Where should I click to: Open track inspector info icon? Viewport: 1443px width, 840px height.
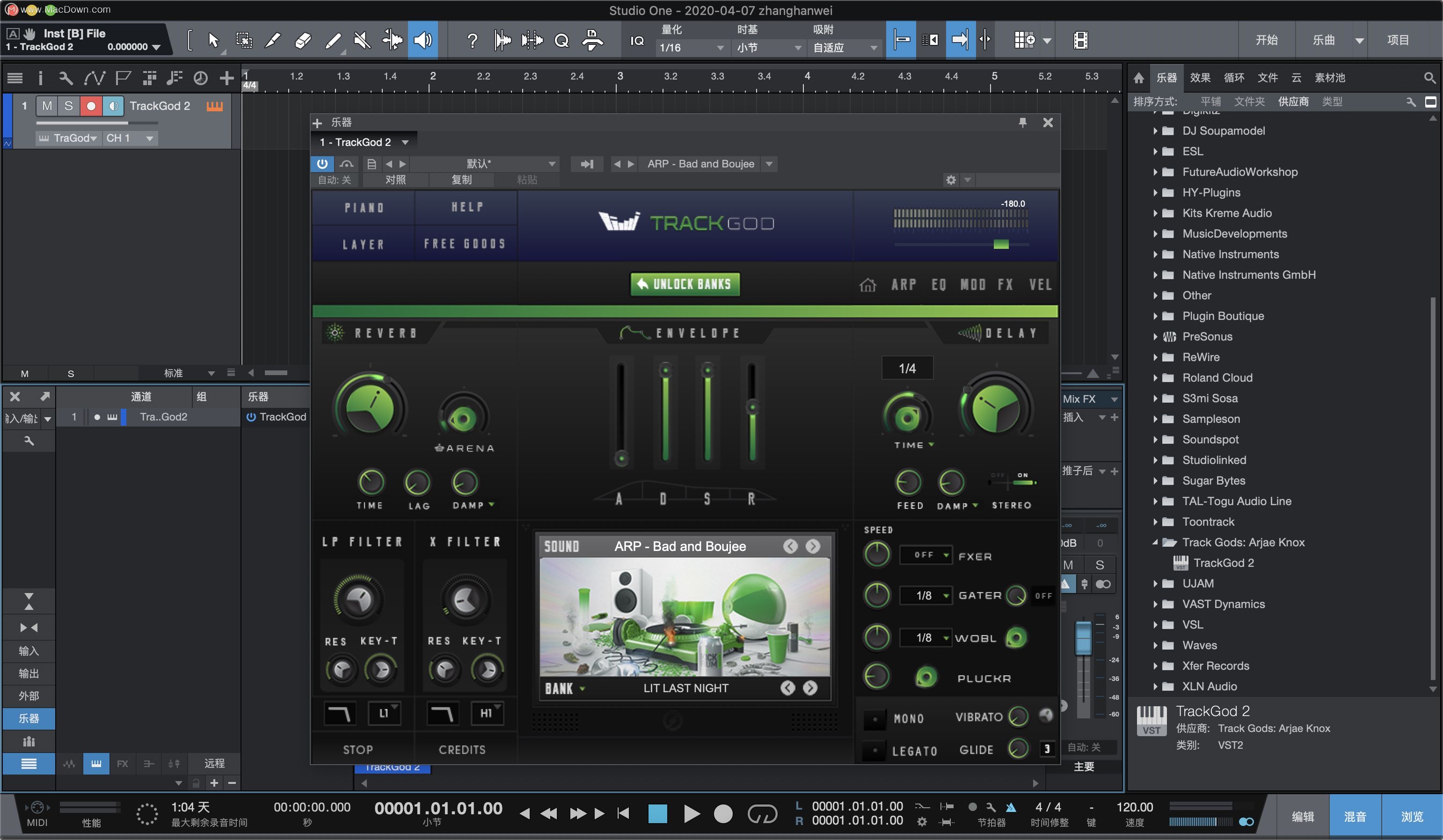coord(41,78)
